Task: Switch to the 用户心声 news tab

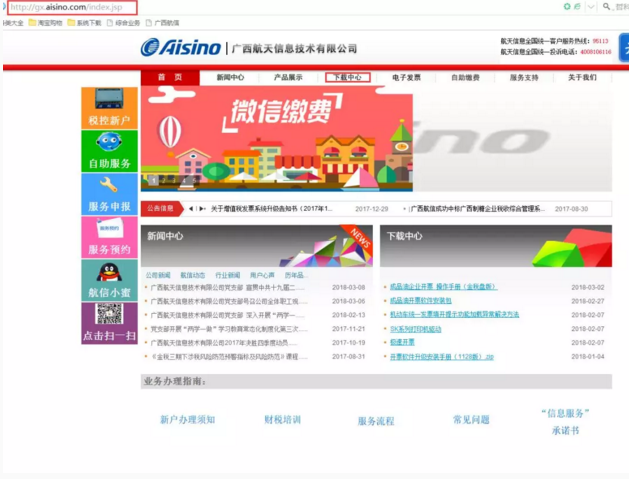Action: click(x=262, y=275)
